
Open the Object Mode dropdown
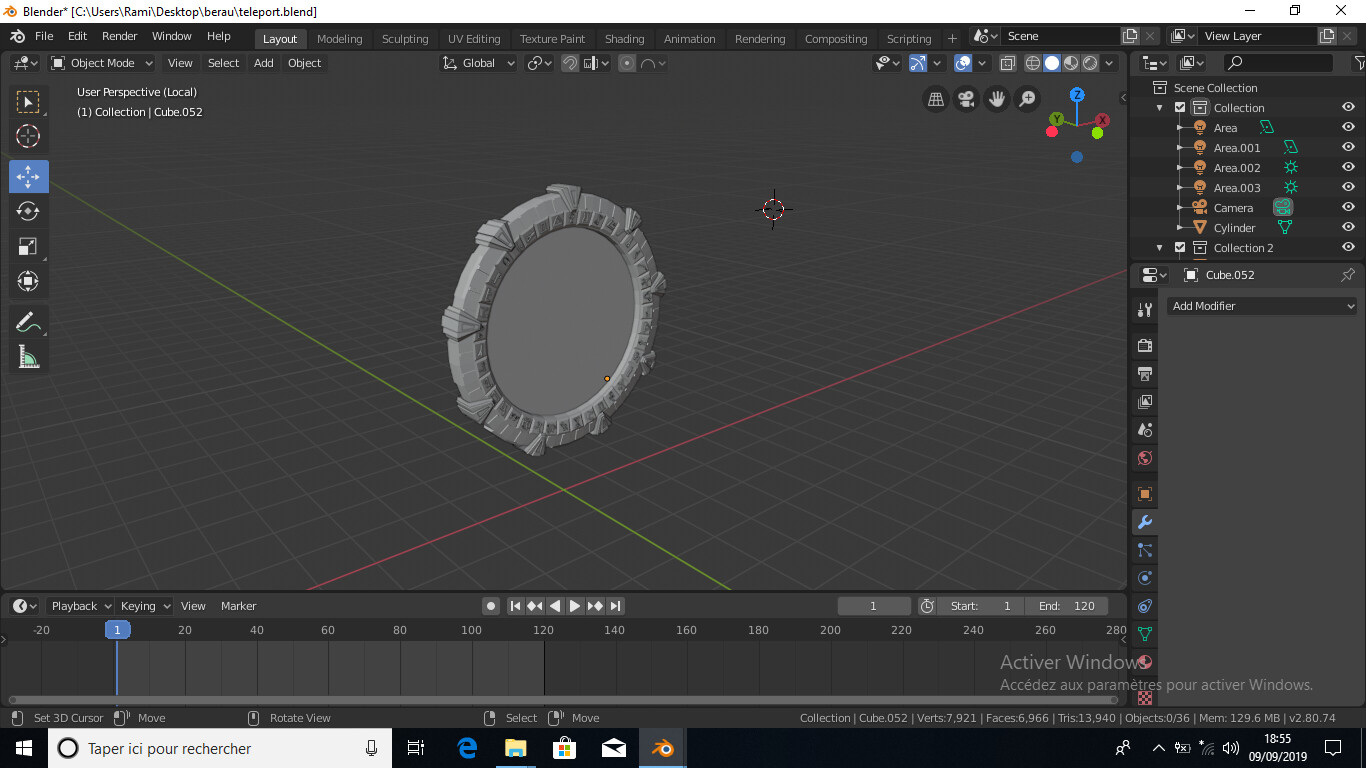pyautogui.click(x=101, y=63)
